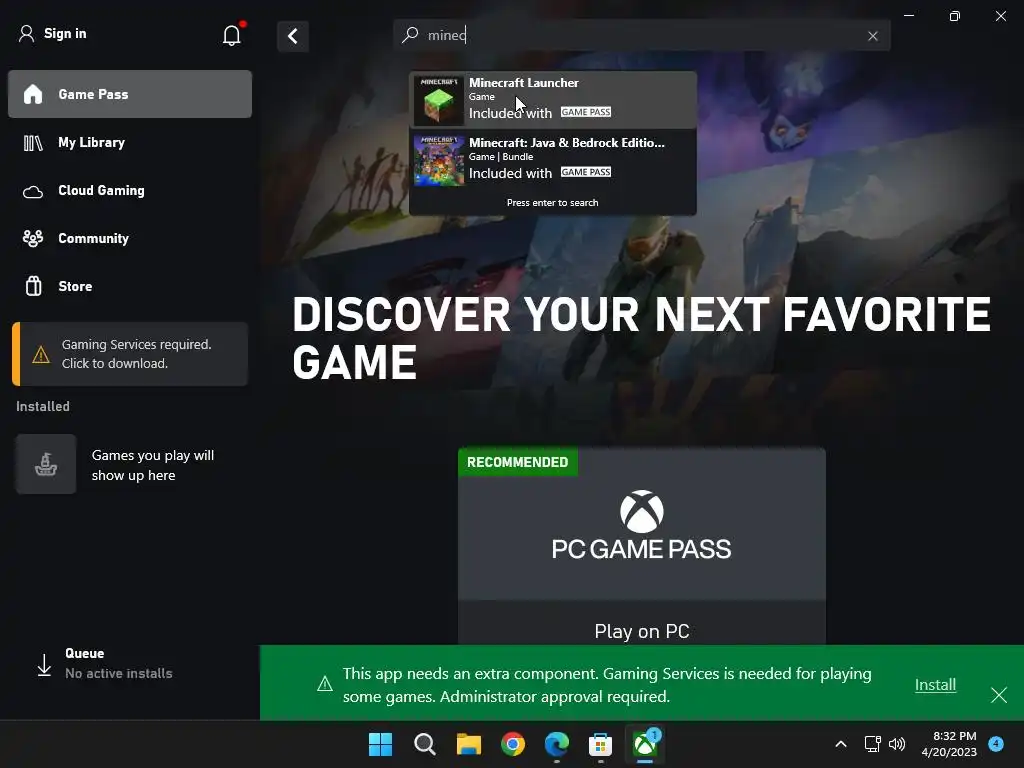Click the Xbox logo in the Game Pass card
Viewport: 1024px width, 768px height.
coord(641,511)
